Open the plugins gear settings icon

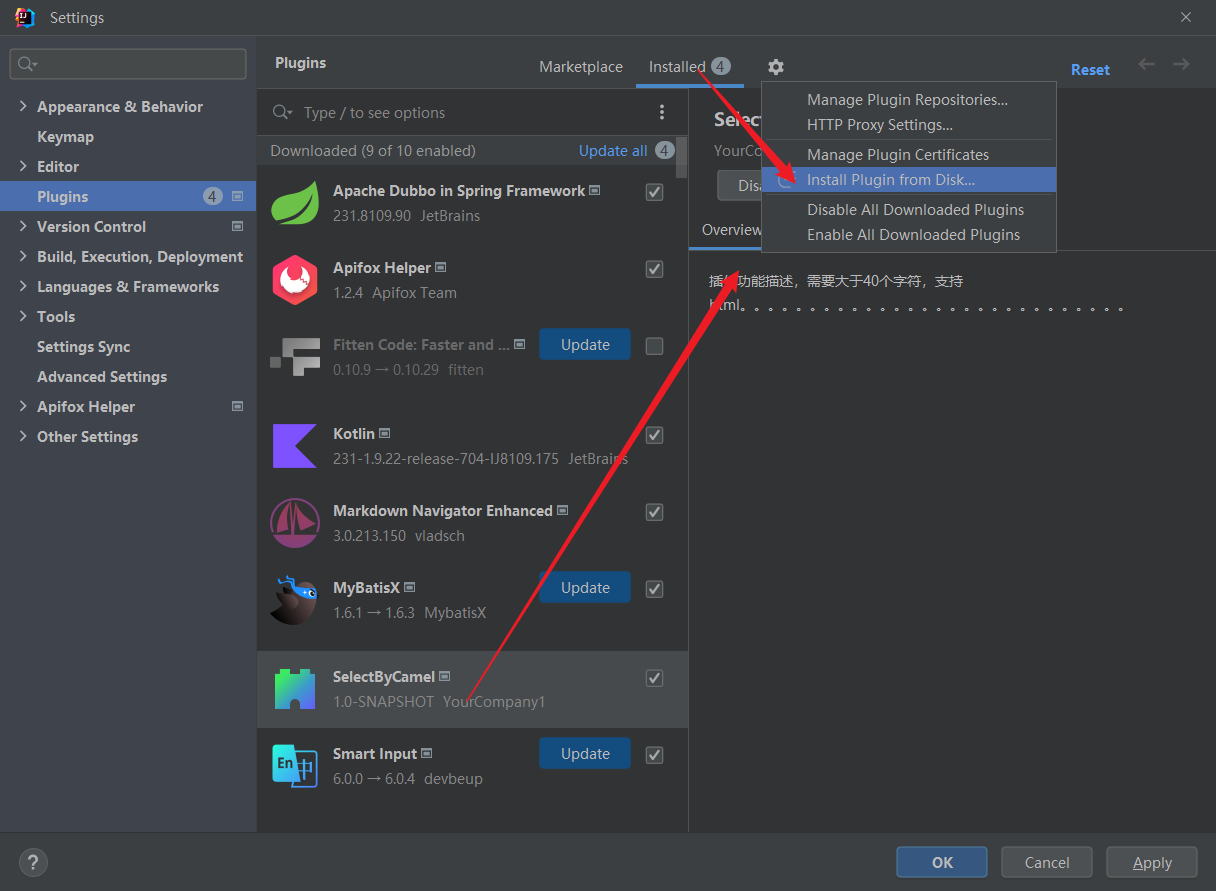click(776, 67)
